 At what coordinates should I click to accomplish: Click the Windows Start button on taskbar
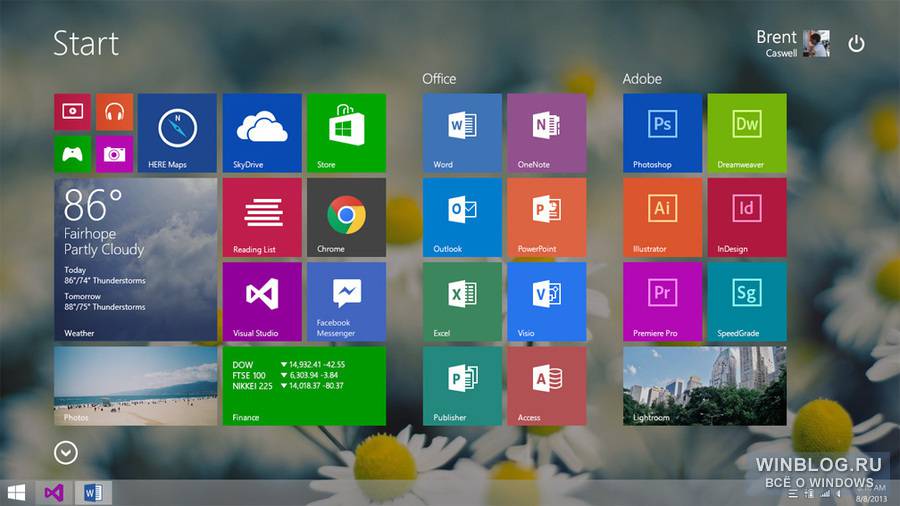click(17, 493)
